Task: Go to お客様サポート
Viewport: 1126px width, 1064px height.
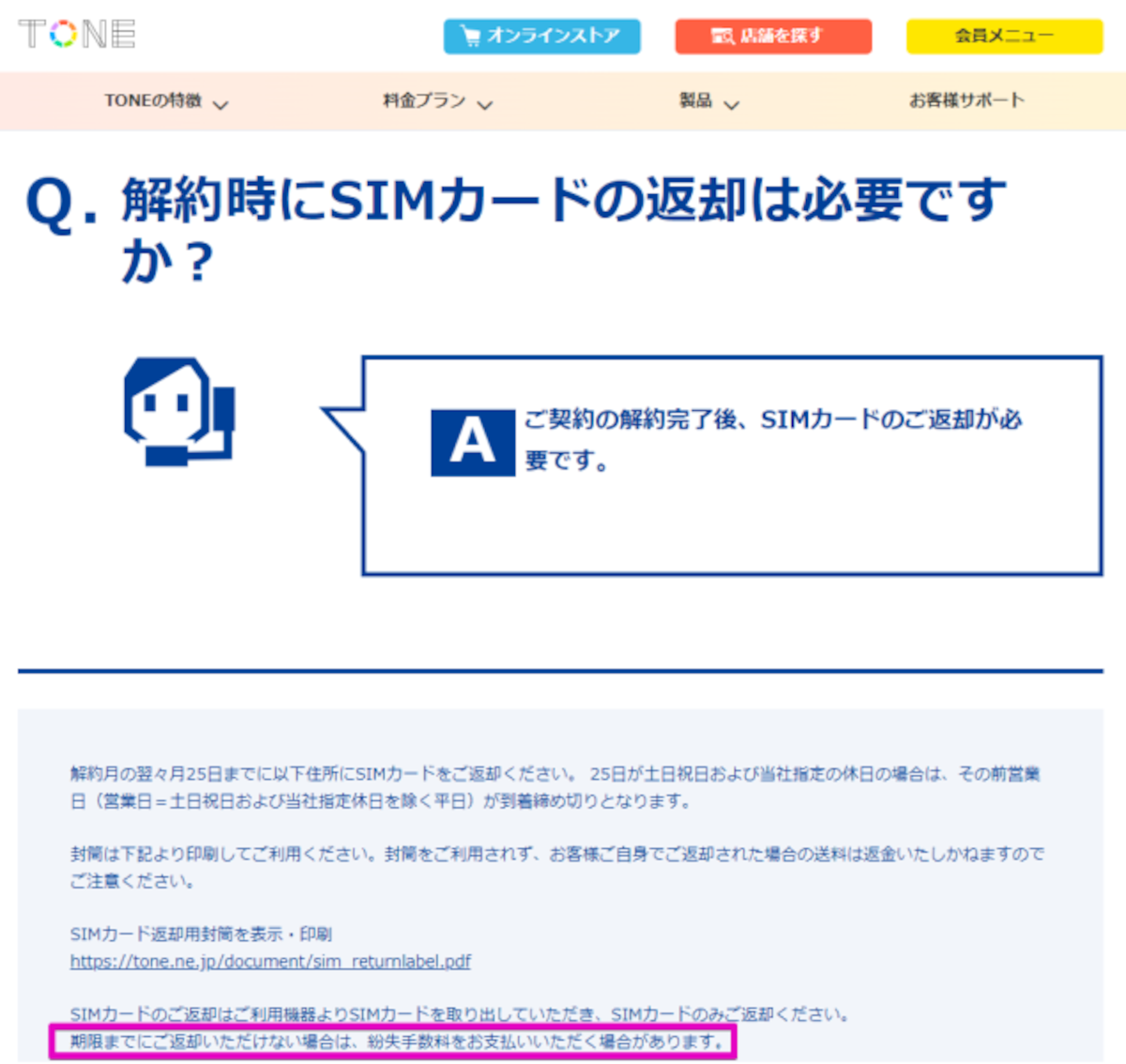Action: 966,100
